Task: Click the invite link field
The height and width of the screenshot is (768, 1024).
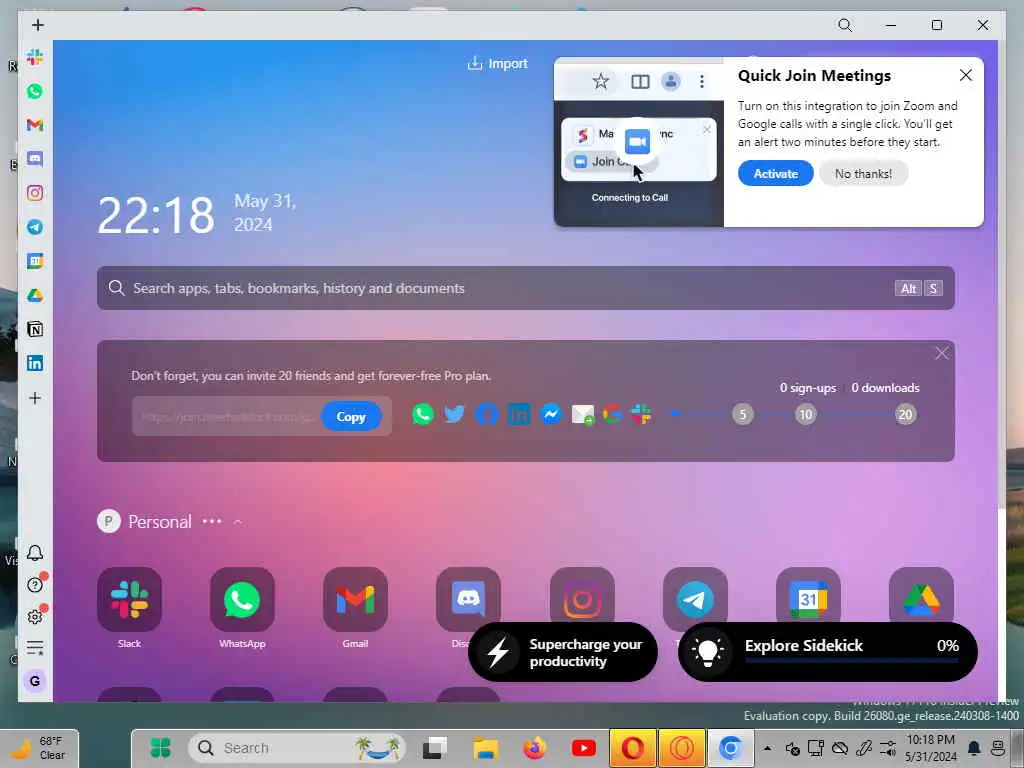Action: (x=227, y=417)
